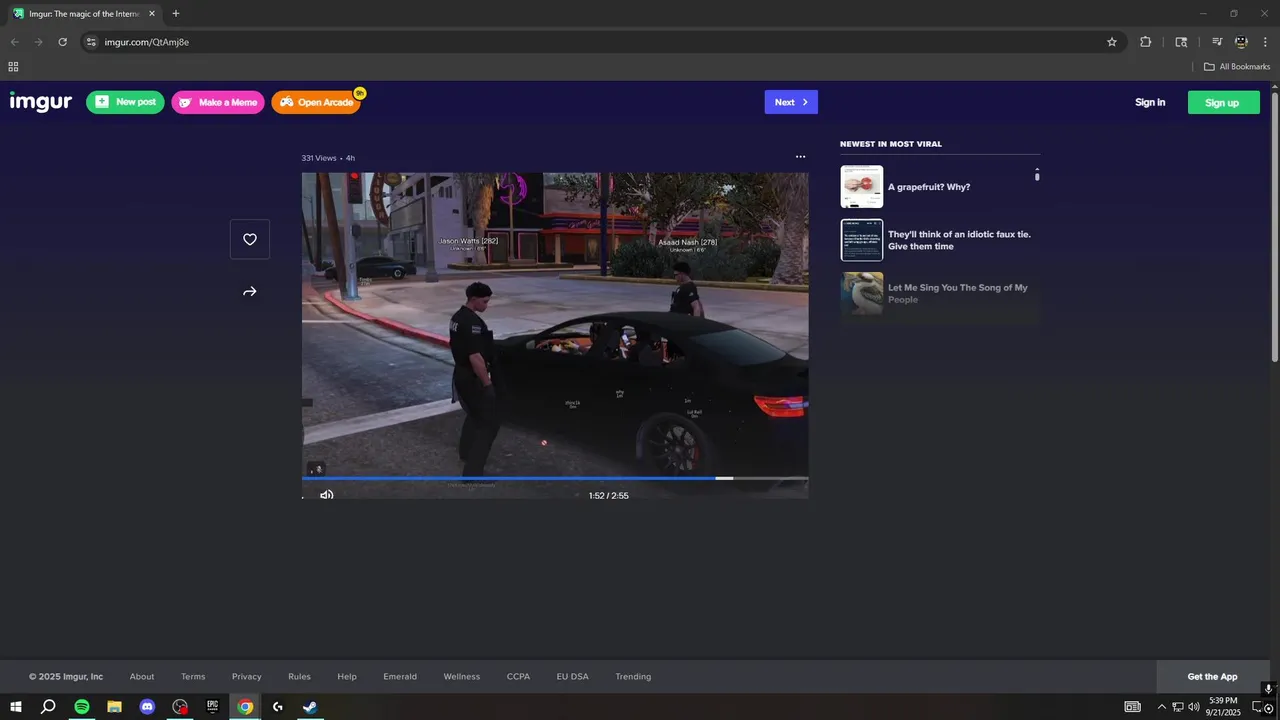Open Epic Games Launcher from taskbar
Screen dimensions: 1280x720
point(212,707)
